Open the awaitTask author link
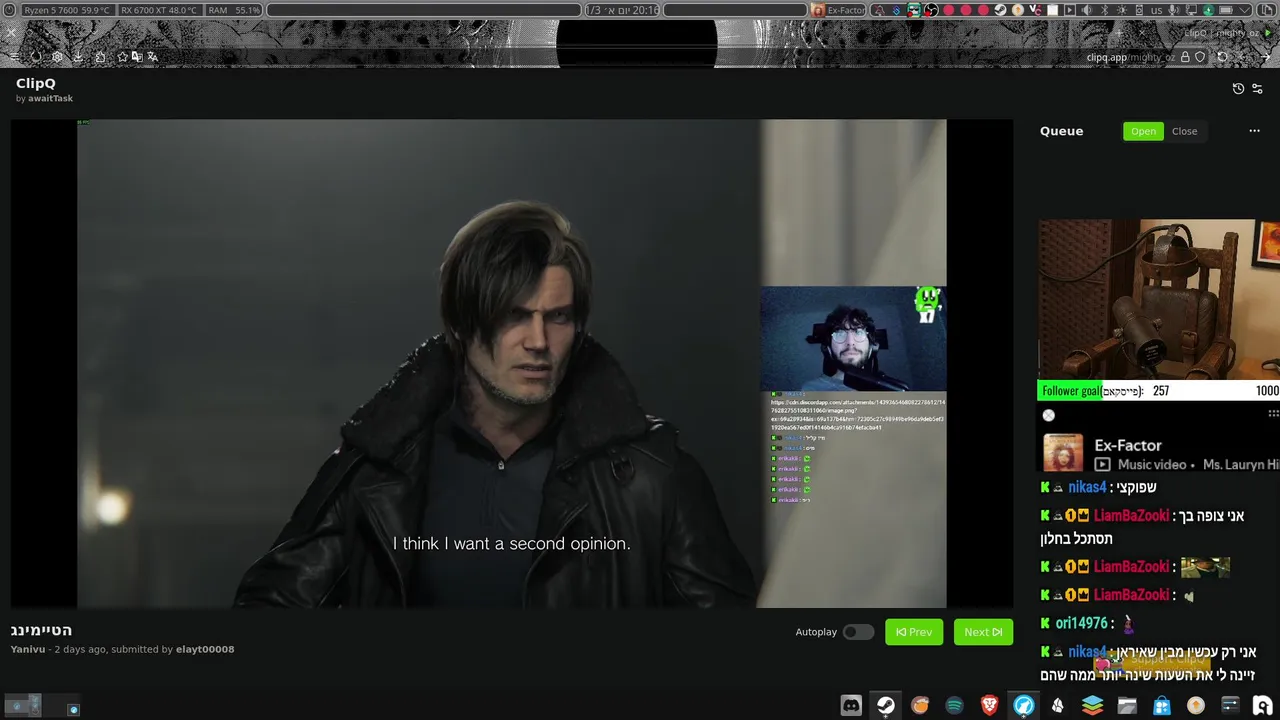Viewport: 1280px width, 720px height. pyautogui.click(x=50, y=99)
